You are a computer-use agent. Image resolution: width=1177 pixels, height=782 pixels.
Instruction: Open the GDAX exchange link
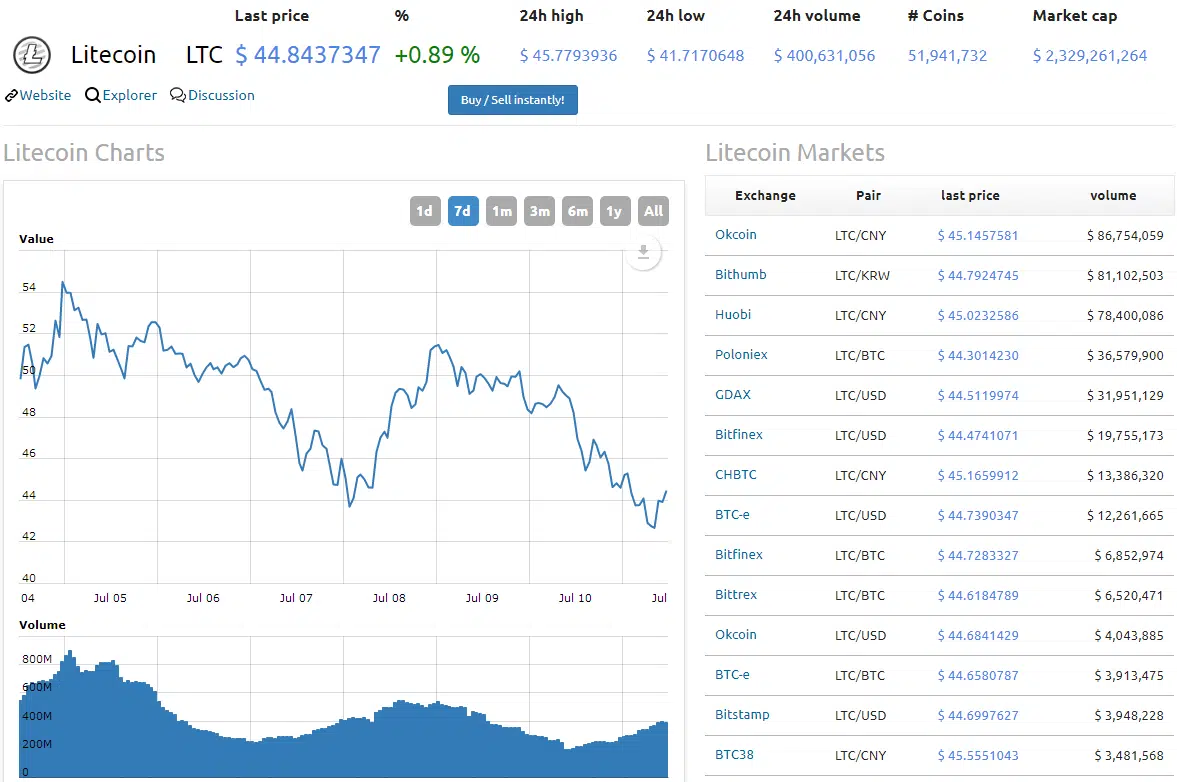(733, 395)
